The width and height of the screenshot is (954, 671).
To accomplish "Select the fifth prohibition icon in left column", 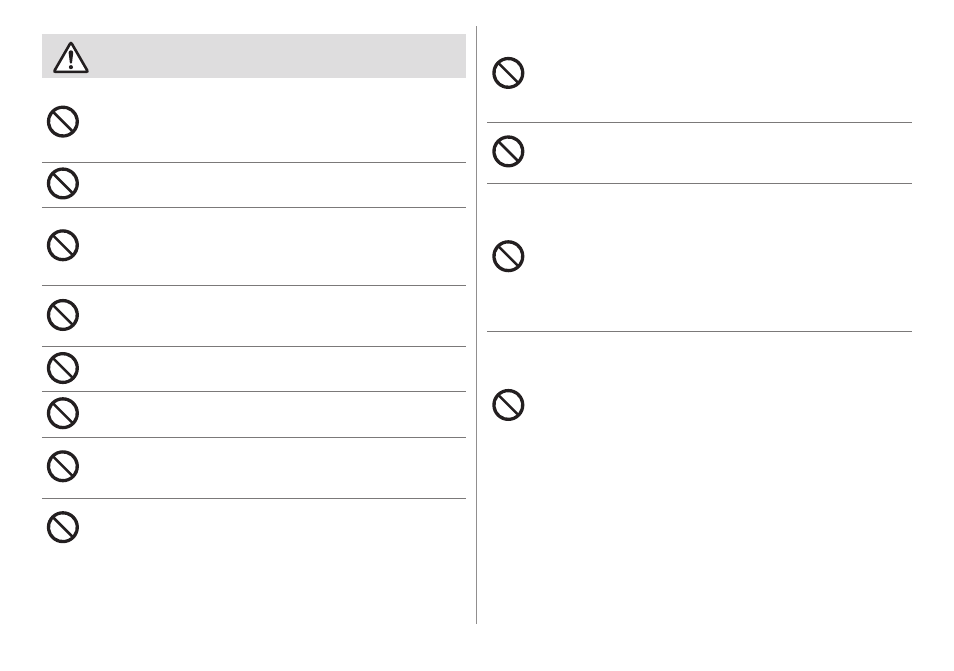I will (63, 368).
